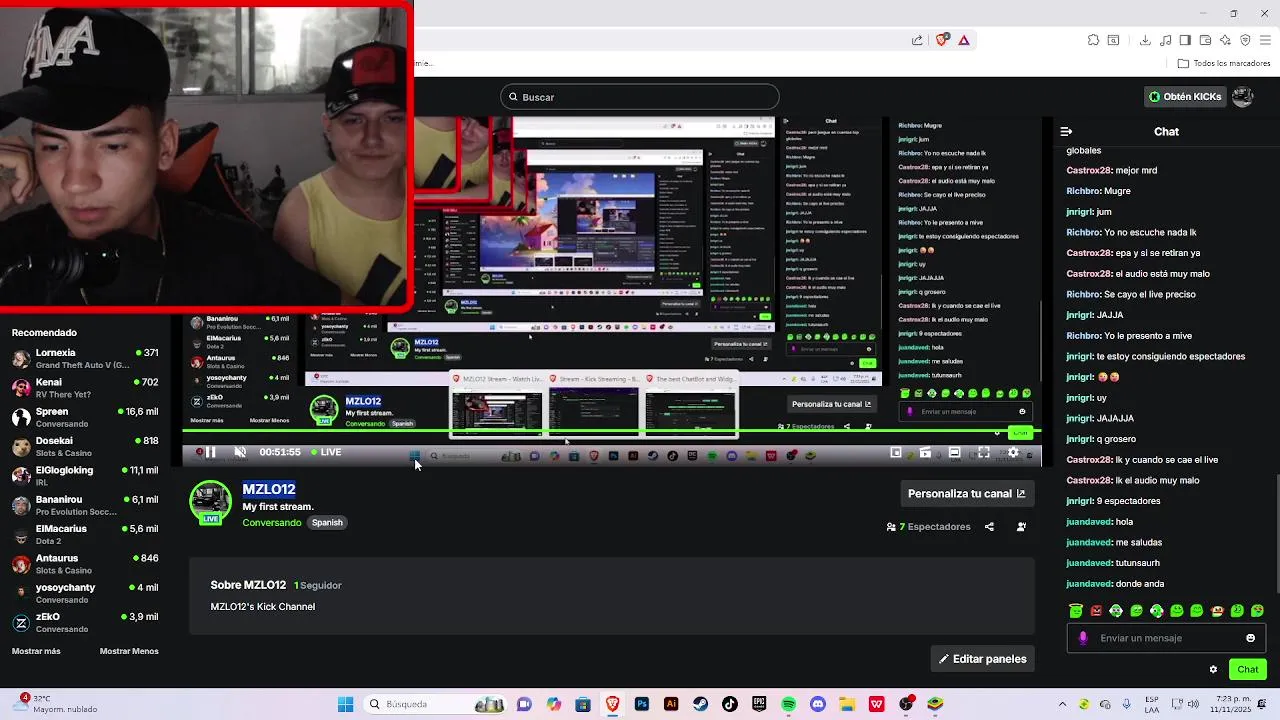Viewport: 1280px width, 720px height.
Task: Open browser extensions puzzle icon
Action: (x=1093, y=40)
